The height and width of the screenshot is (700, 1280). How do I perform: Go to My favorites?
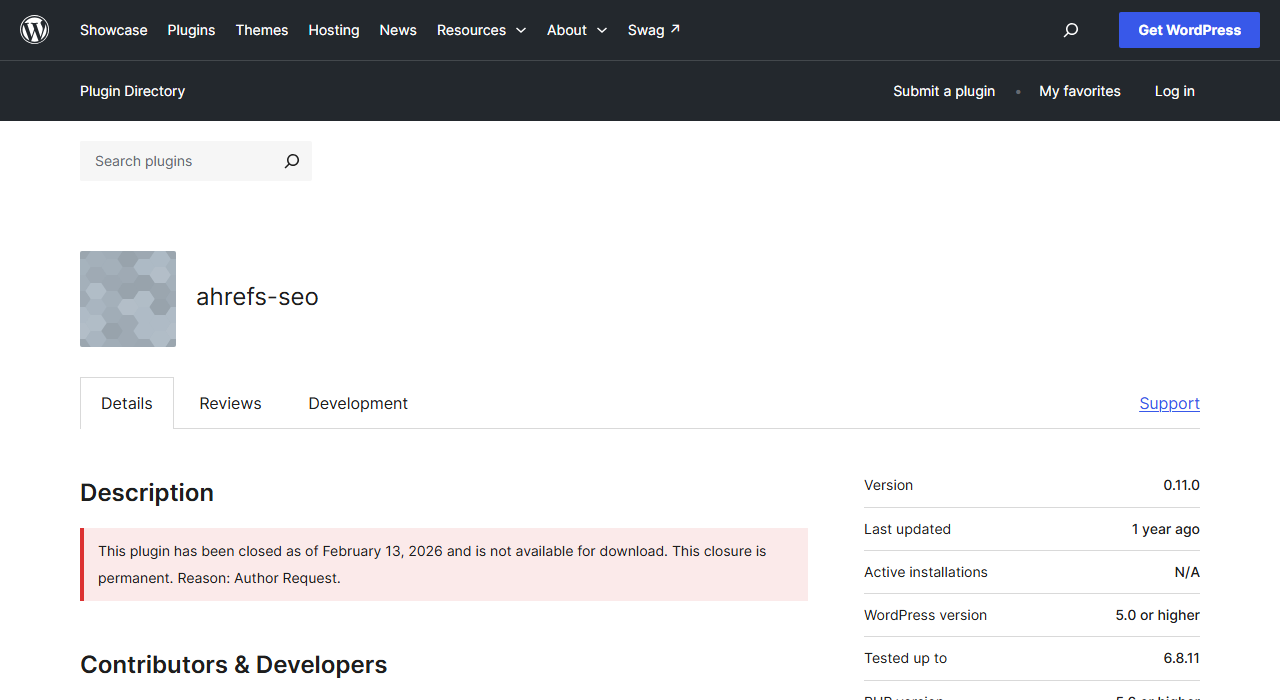coord(1080,91)
